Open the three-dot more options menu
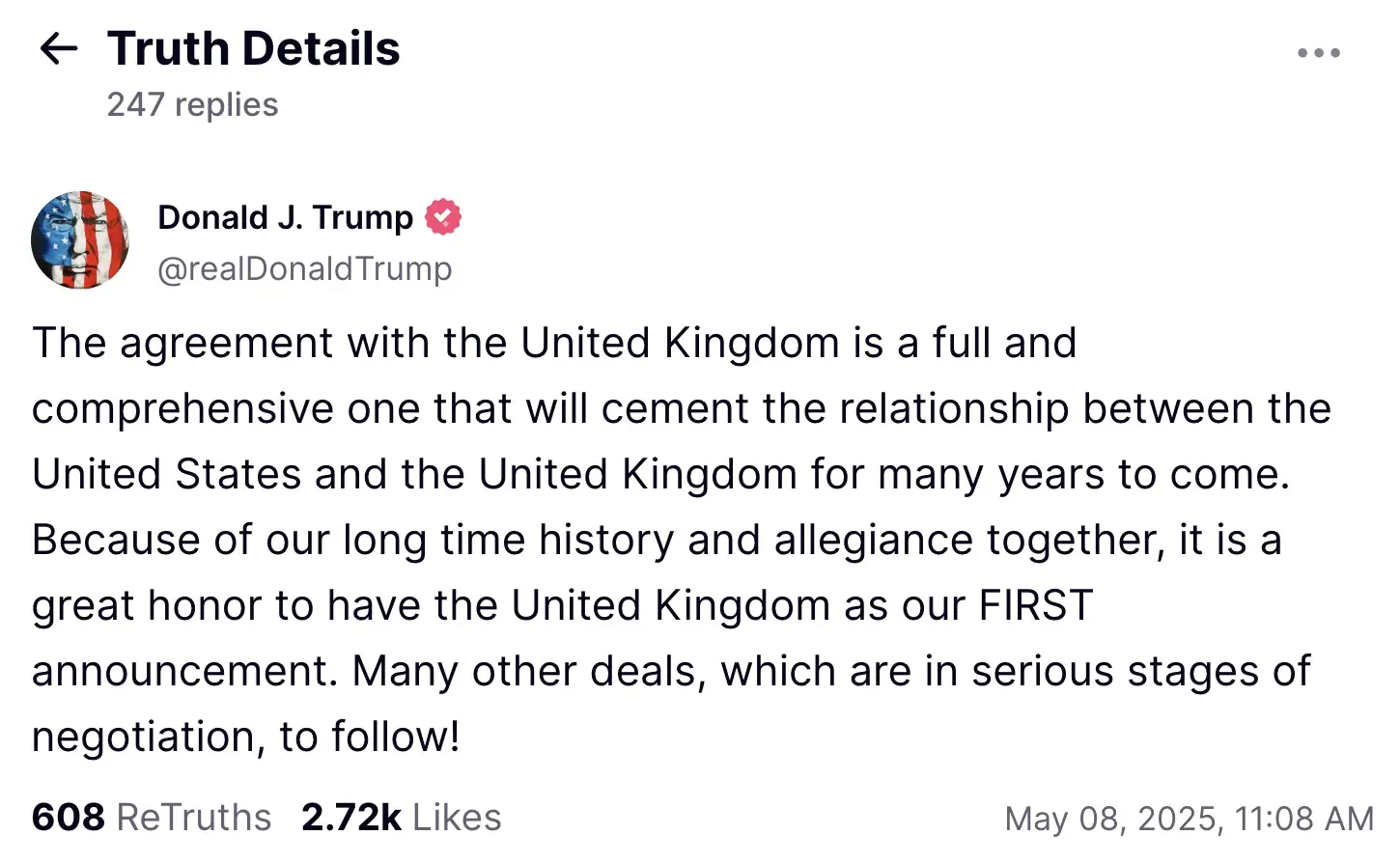Viewport: 1400px width, 863px height. [1318, 53]
